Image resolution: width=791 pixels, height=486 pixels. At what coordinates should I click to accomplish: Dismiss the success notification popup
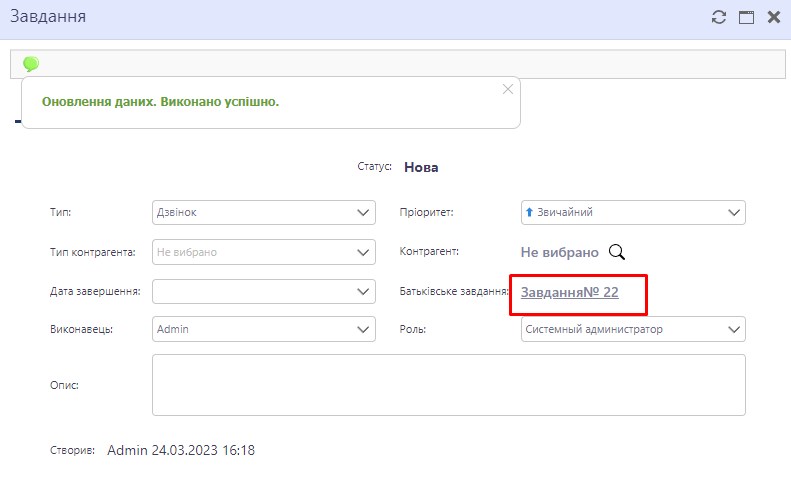(508, 88)
